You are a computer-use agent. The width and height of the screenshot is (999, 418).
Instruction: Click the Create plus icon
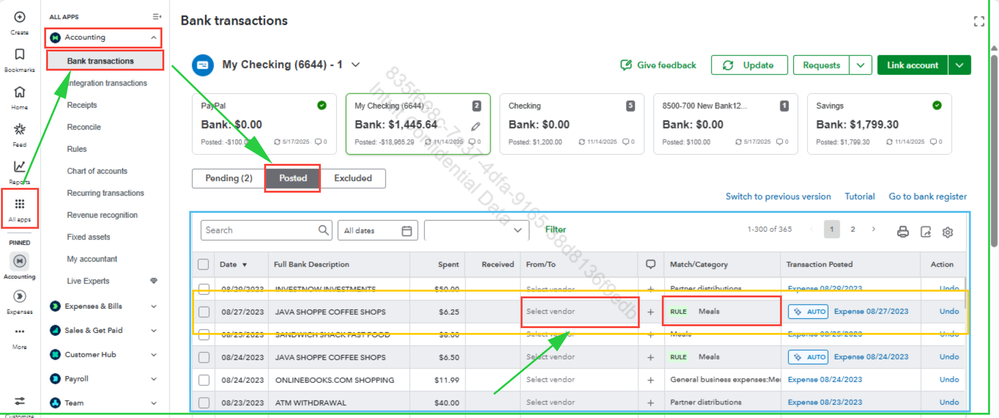[x=19, y=17]
